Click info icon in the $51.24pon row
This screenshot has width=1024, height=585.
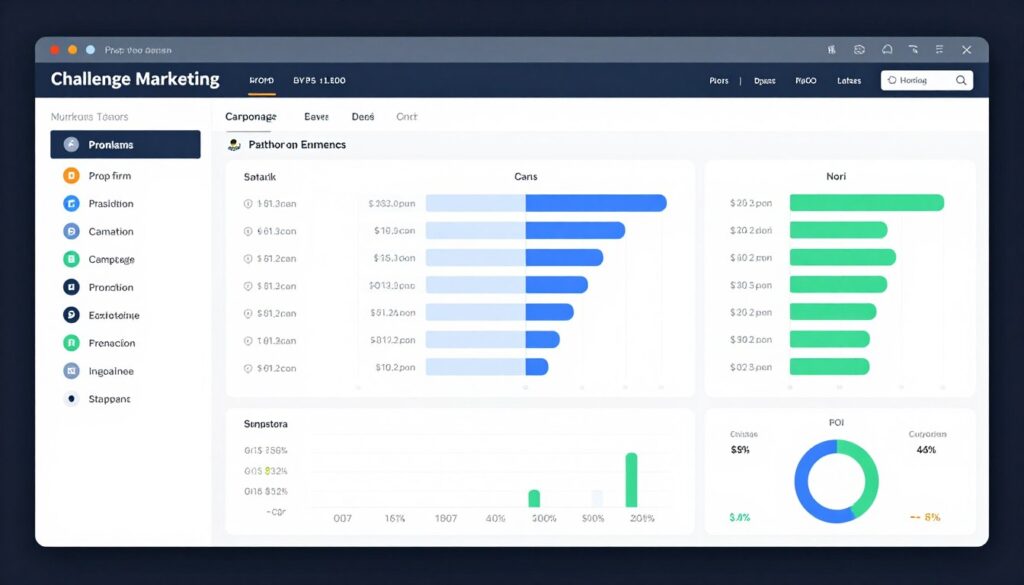(248, 313)
